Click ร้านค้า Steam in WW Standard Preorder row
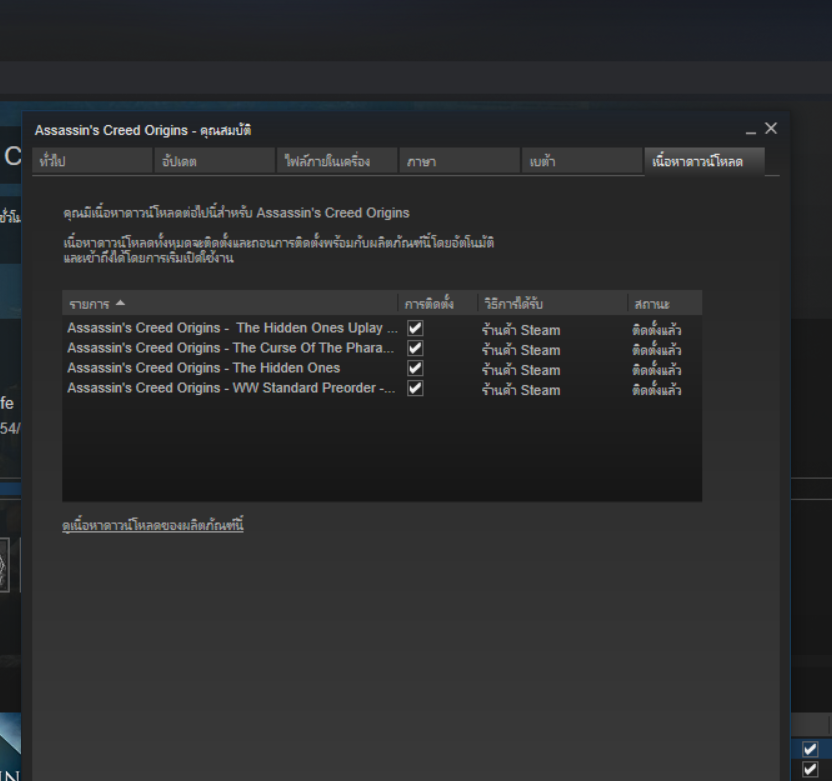The width and height of the screenshot is (832, 781). 521,390
